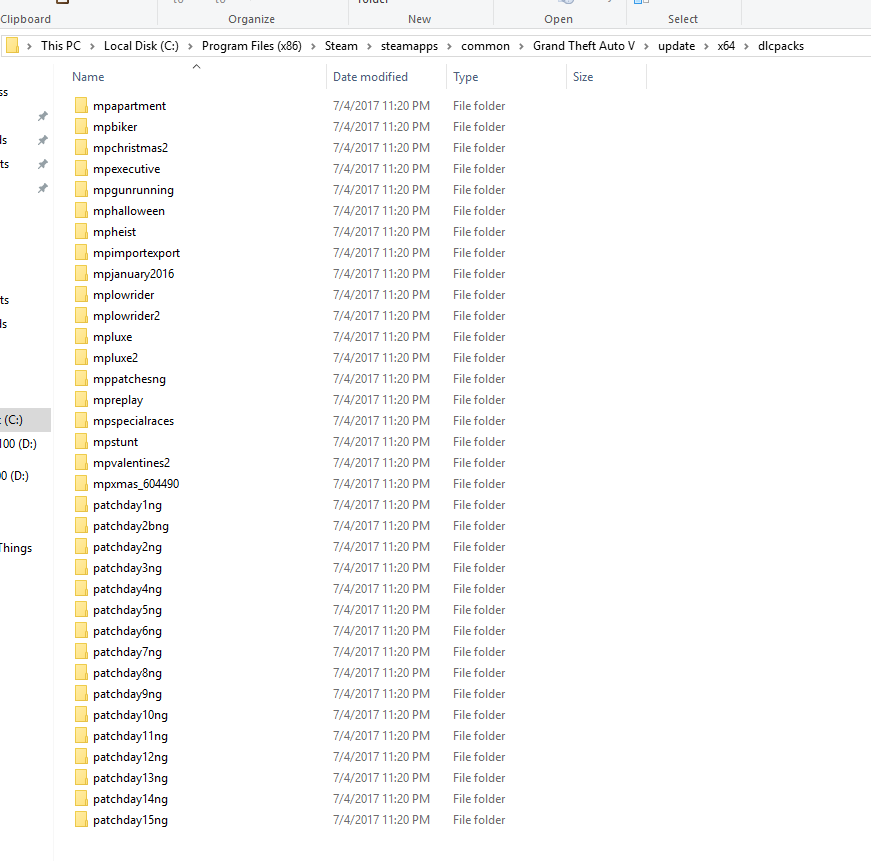Select the patchday2ng folder name
This screenshot has width=871, height=861.
coord(127,547)
